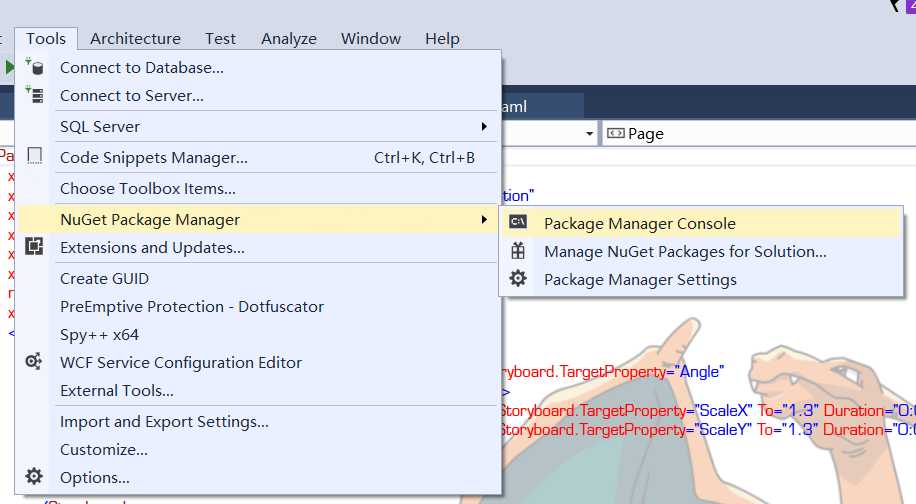
Task: Click the Ctrl+K, Ctrl+B shortcut text
Action: [424, 157]
